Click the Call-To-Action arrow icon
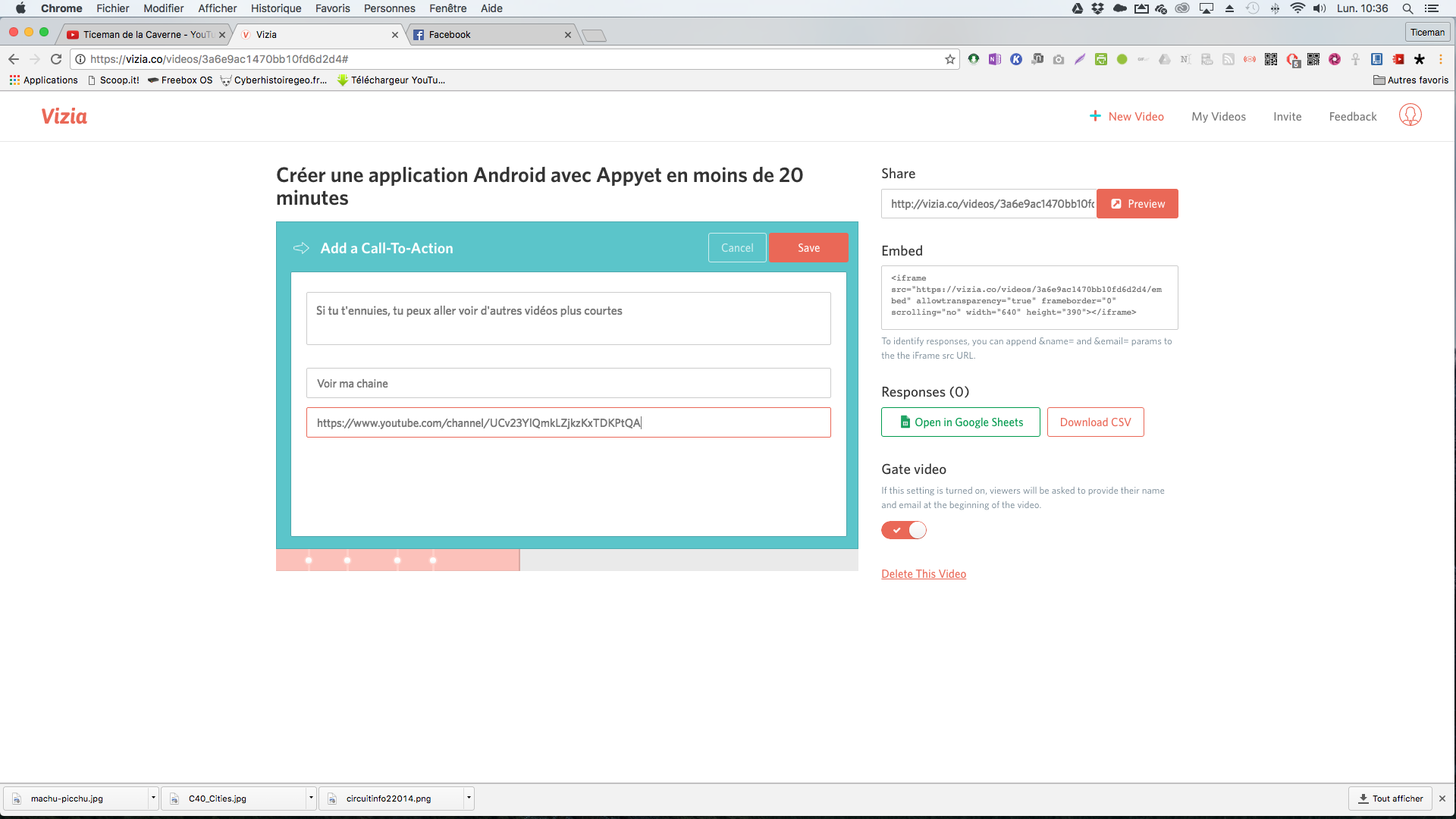 (301, 248)
